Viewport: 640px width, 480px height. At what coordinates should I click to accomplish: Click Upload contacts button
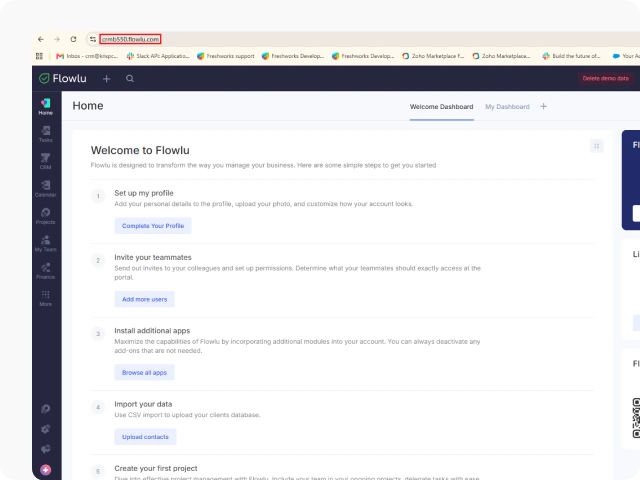tap(145, 437)
